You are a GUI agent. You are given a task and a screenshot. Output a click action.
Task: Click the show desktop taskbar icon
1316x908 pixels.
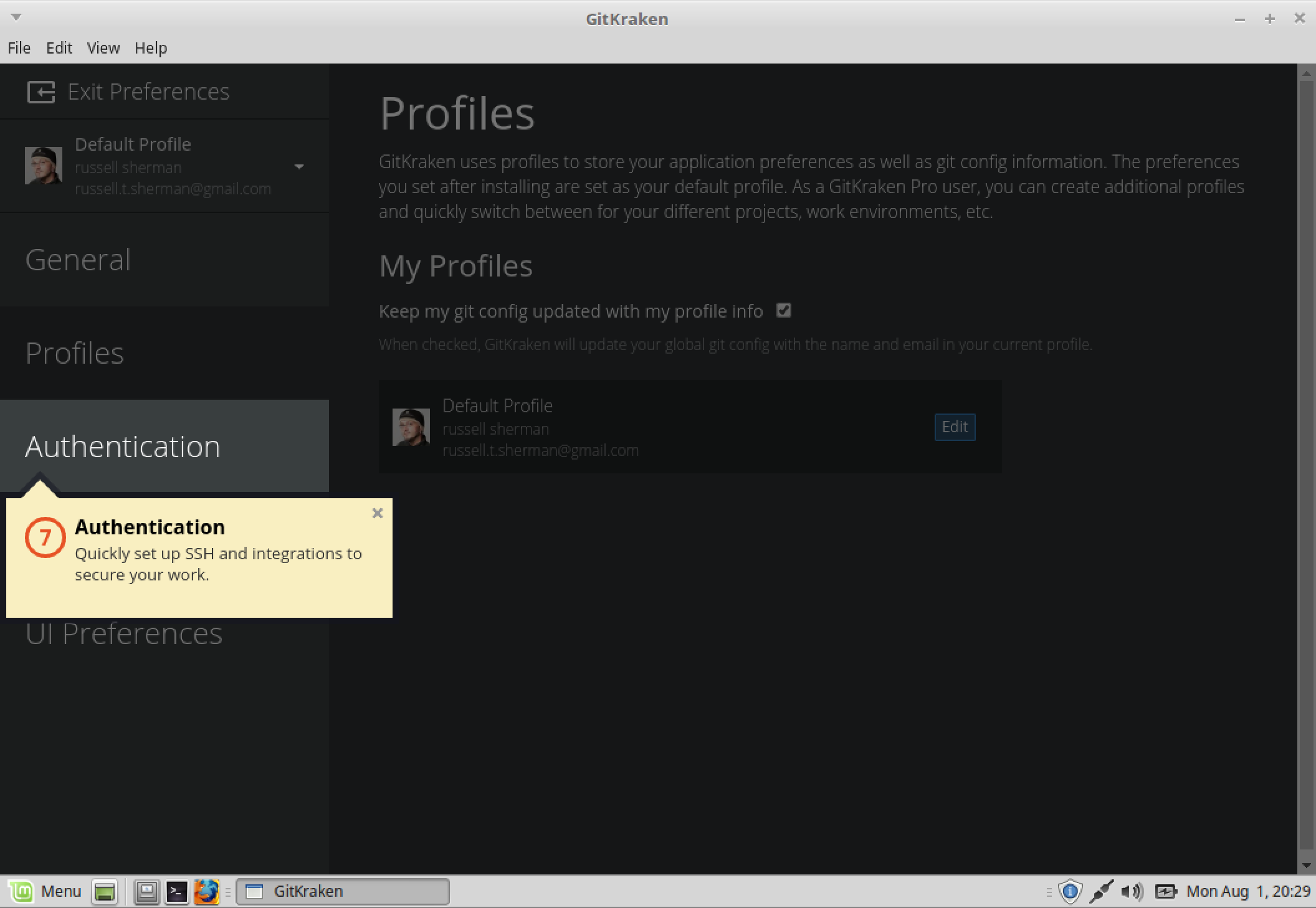105,892
